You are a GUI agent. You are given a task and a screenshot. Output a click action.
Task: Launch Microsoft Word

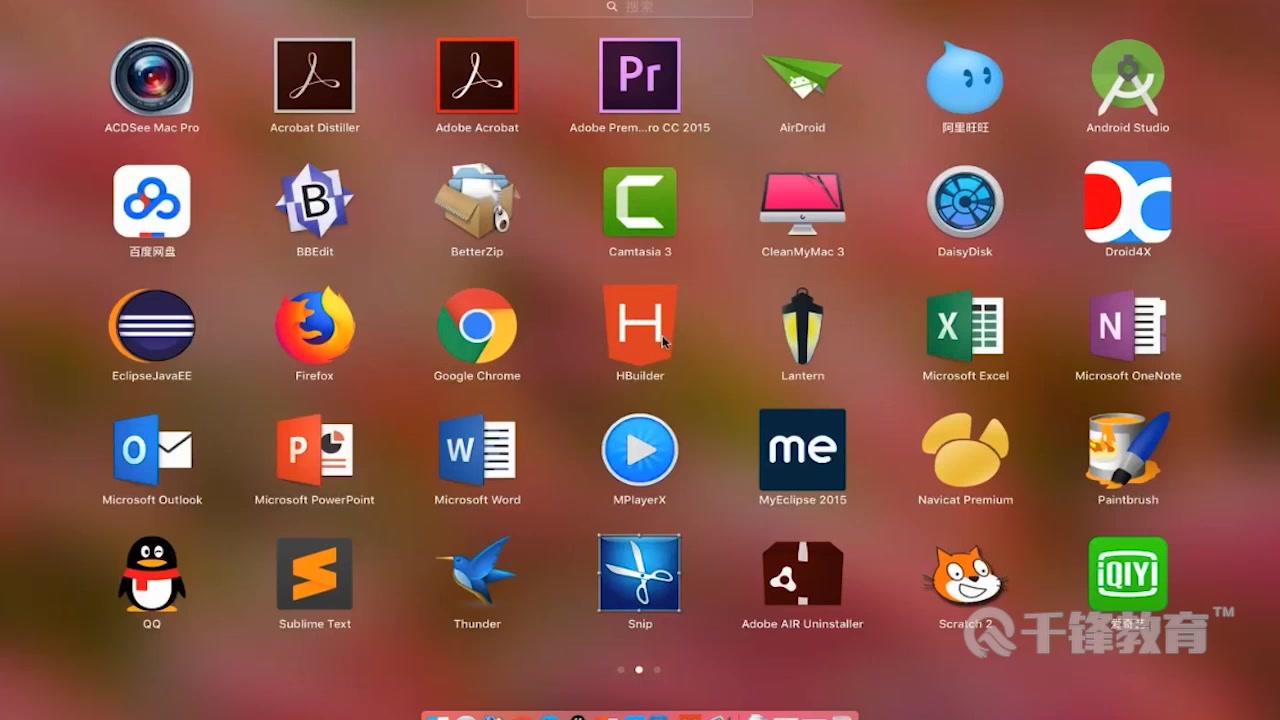(x=477, y=449)
